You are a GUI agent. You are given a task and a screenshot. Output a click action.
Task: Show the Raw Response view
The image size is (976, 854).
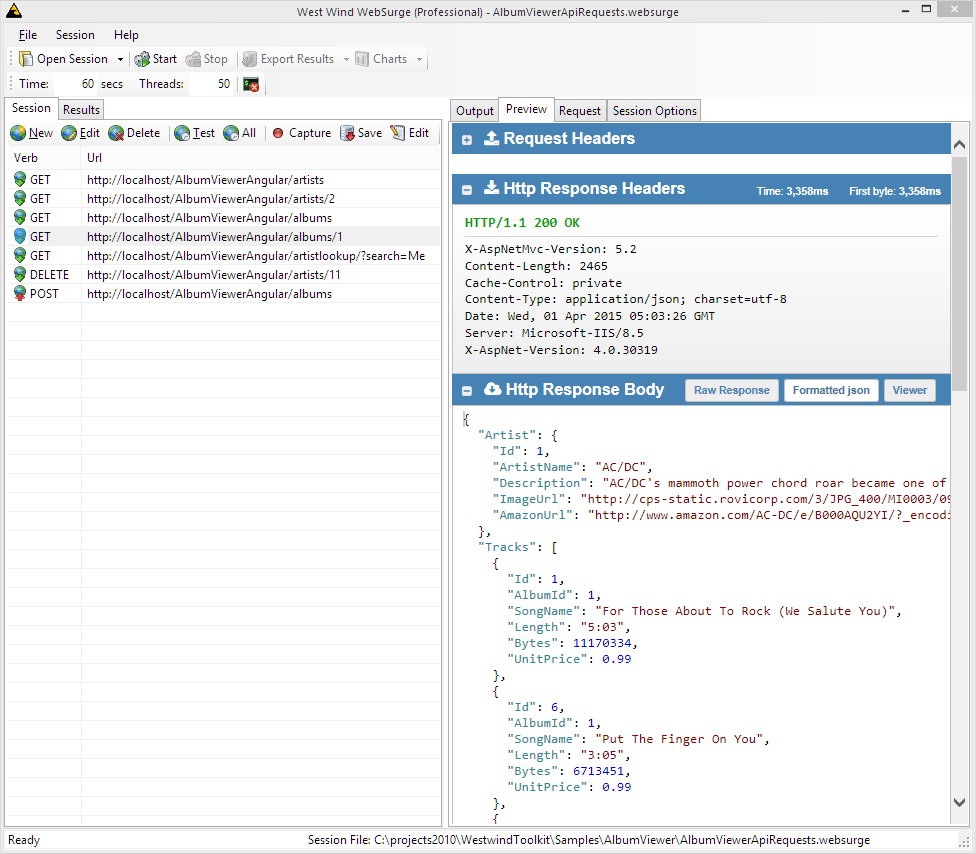click(731, 390)
